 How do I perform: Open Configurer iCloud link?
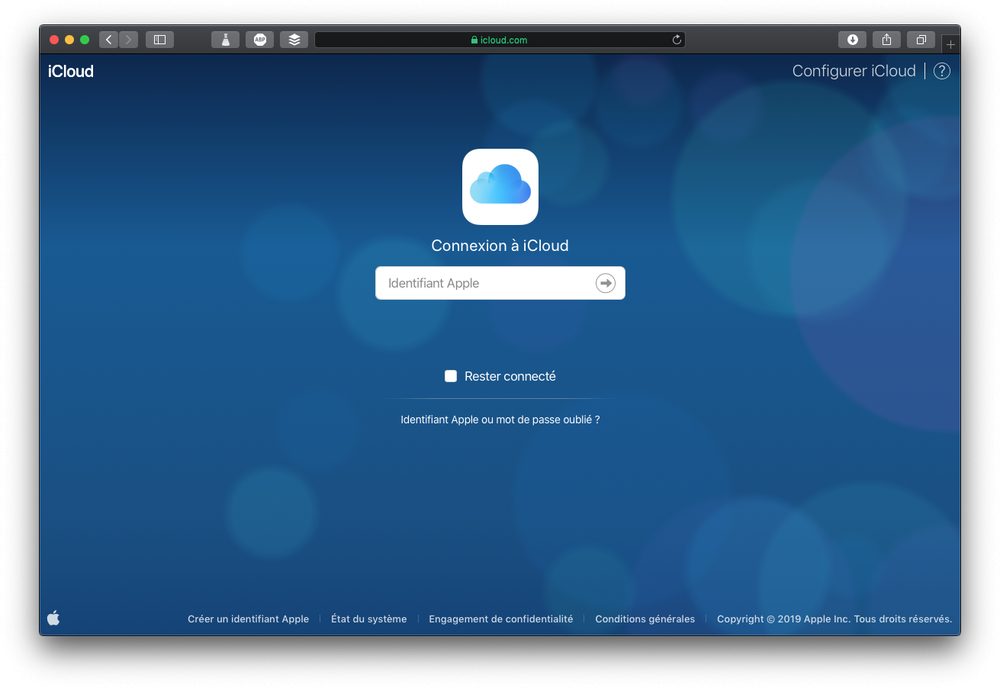pos(853,71)
